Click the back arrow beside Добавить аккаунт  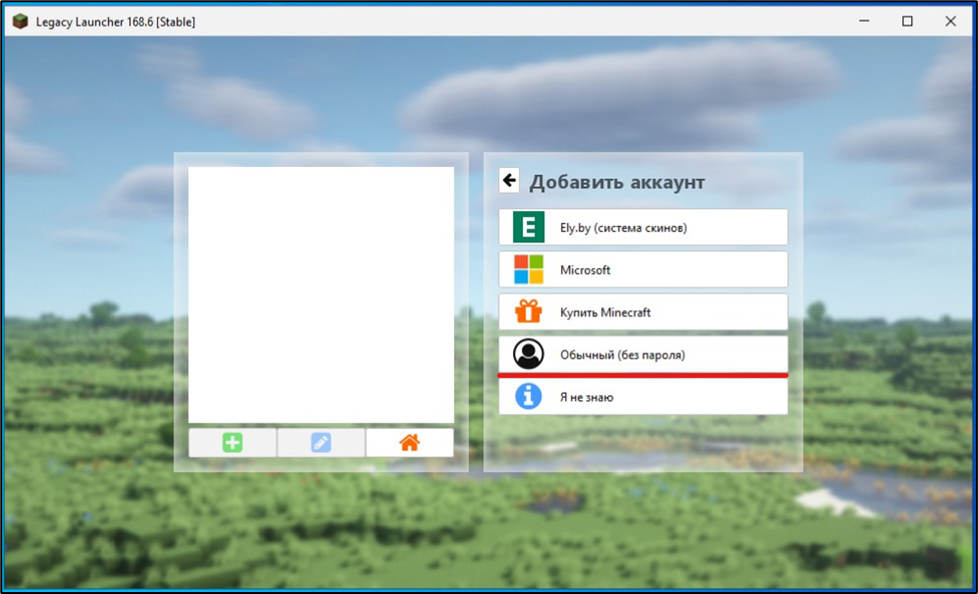tap(509, 180)
